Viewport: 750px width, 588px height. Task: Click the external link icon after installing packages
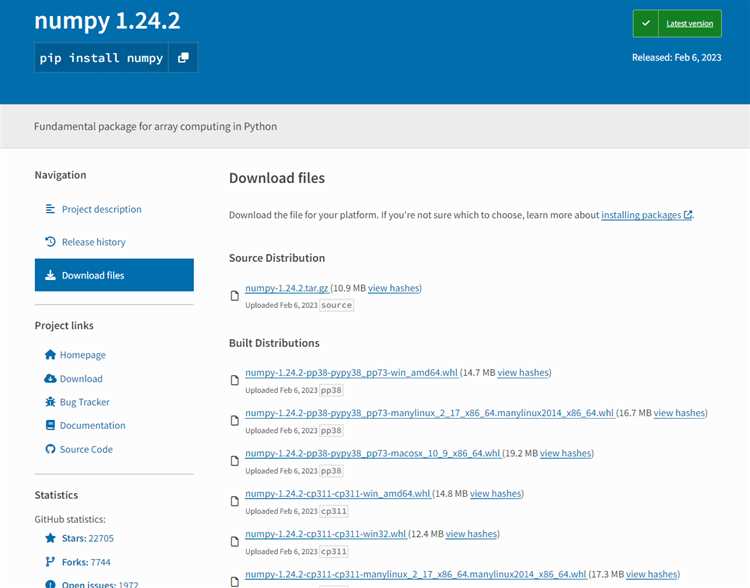click(x=688, y=215)
